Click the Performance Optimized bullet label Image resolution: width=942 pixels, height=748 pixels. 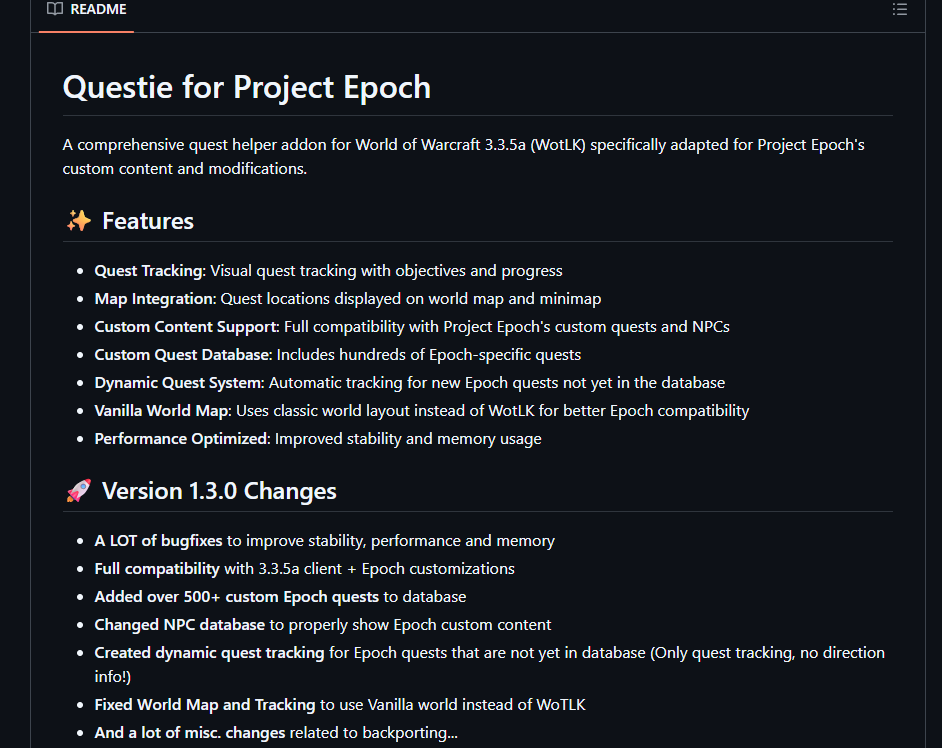181,439
